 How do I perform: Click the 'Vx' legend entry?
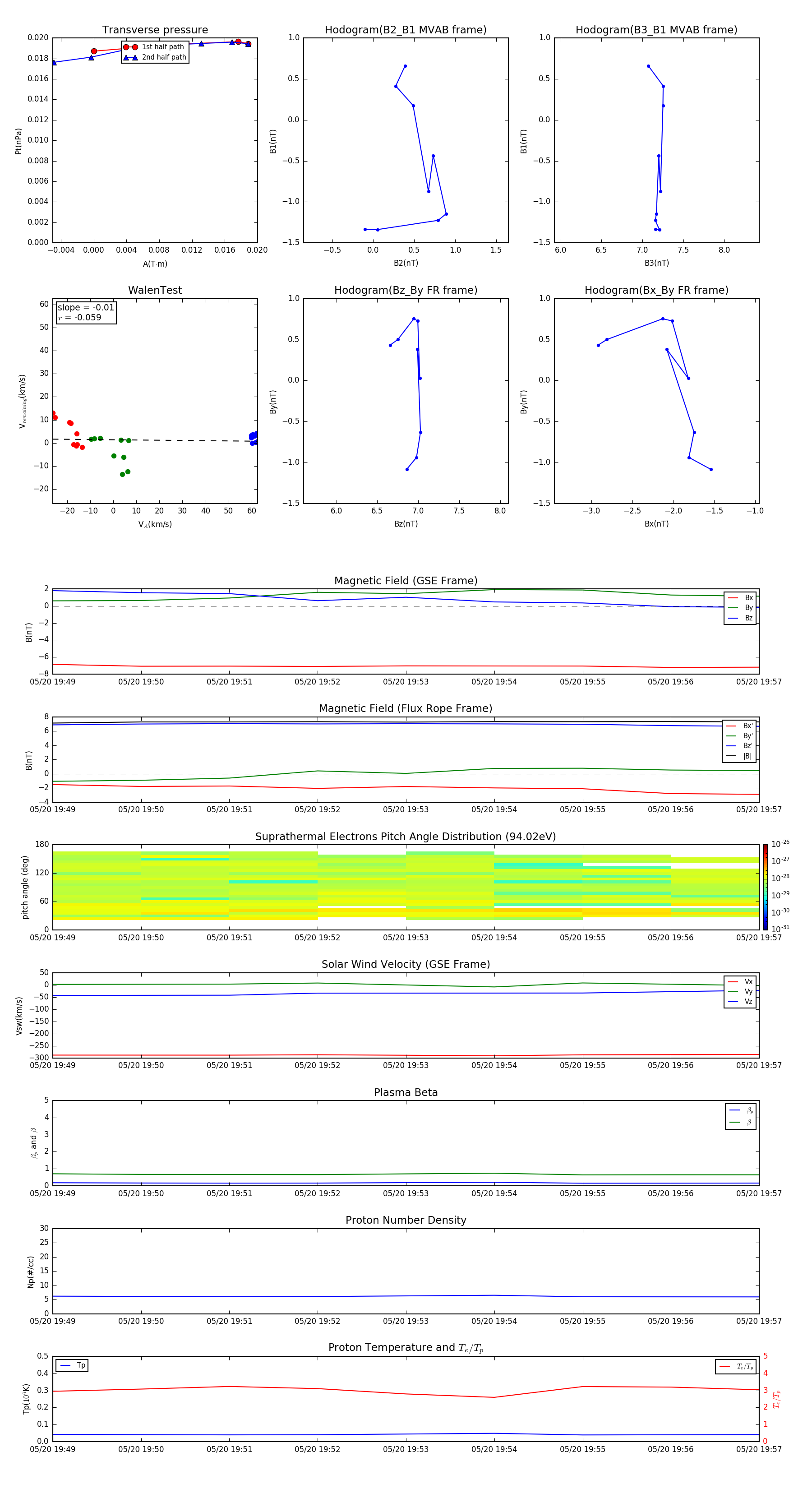(x=741, y=981)
